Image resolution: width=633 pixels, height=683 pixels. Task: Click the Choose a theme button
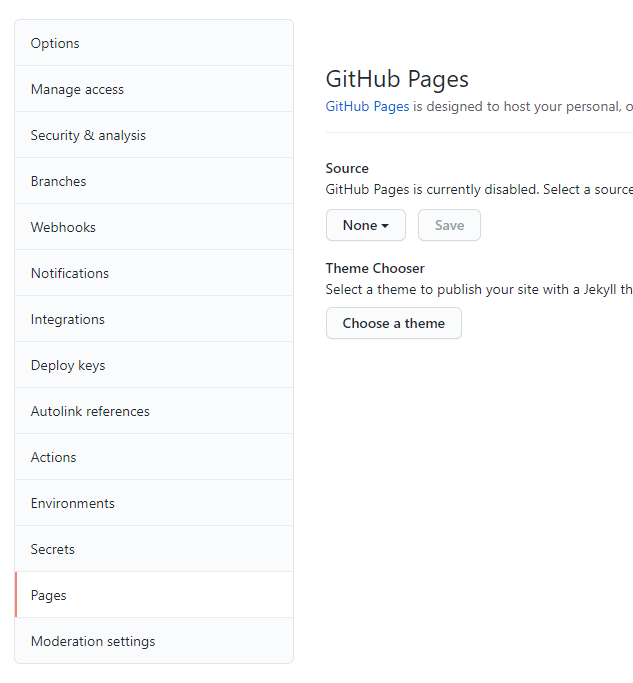pyautogui.click(x=393, y=323)
